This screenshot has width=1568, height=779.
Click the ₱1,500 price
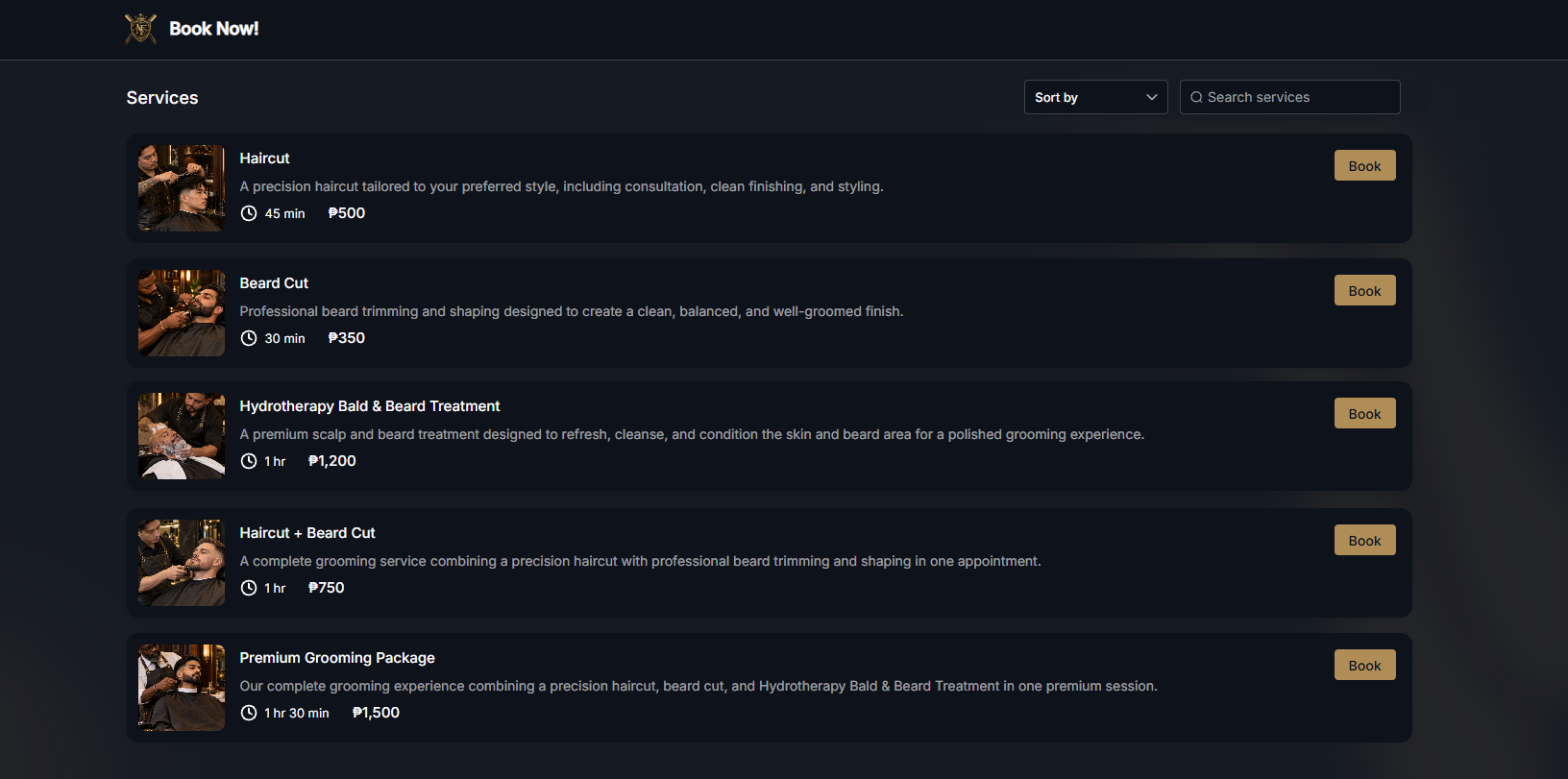click(376, 713)
